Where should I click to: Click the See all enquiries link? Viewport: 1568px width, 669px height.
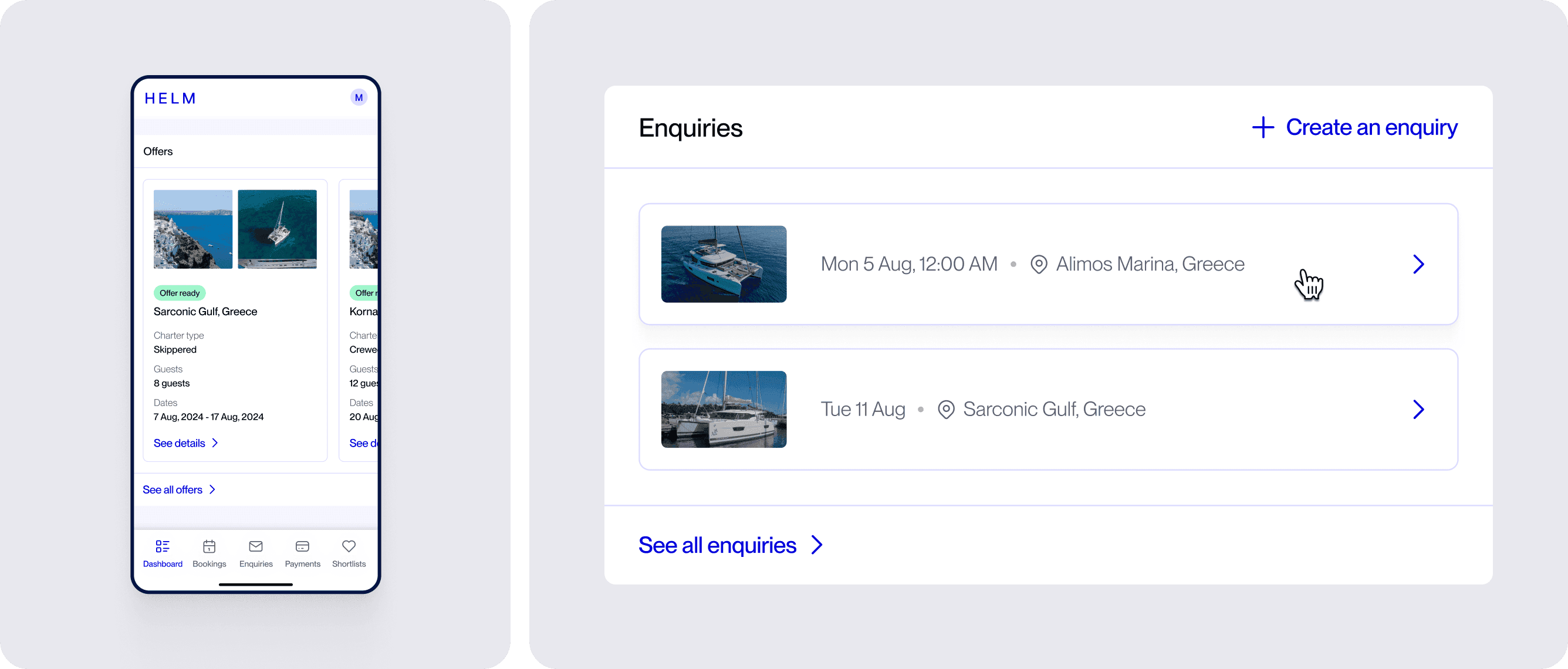coord(717,545)
